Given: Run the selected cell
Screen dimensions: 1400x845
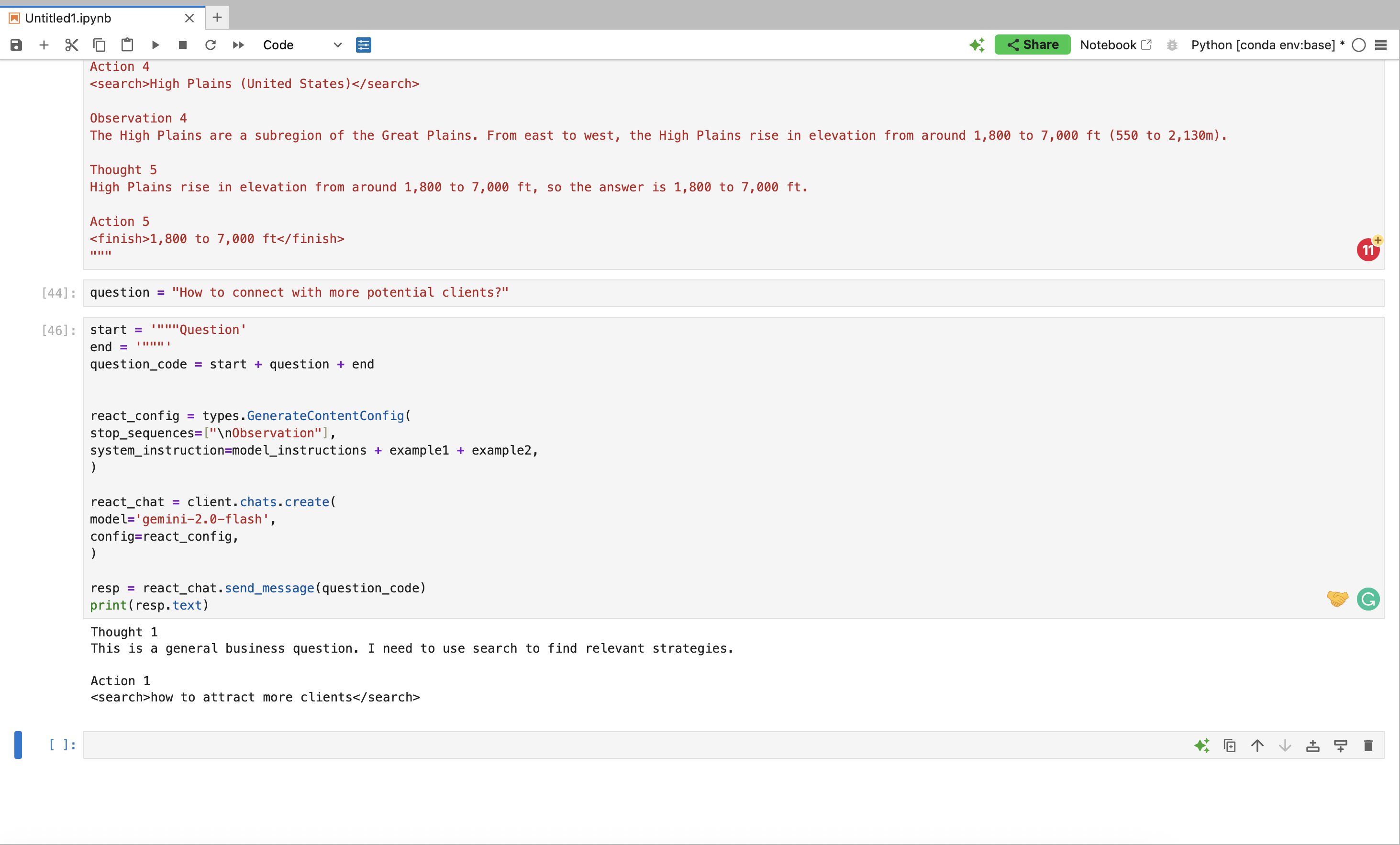Looking at the screenshot, I should point(155,45).
